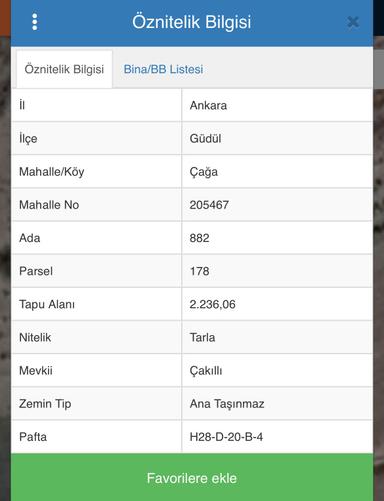The image size is (384, 501).
Task: Switch to the Bina/BB Listesi tab
Action: pos(163,69)
